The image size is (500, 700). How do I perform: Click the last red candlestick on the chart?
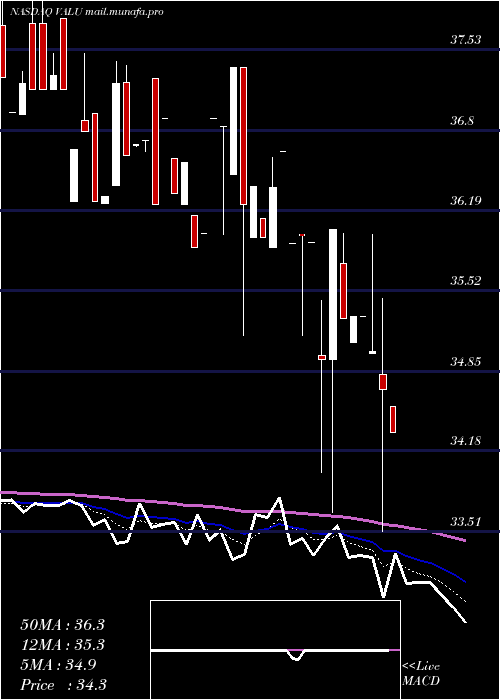(x=393, y=419)
